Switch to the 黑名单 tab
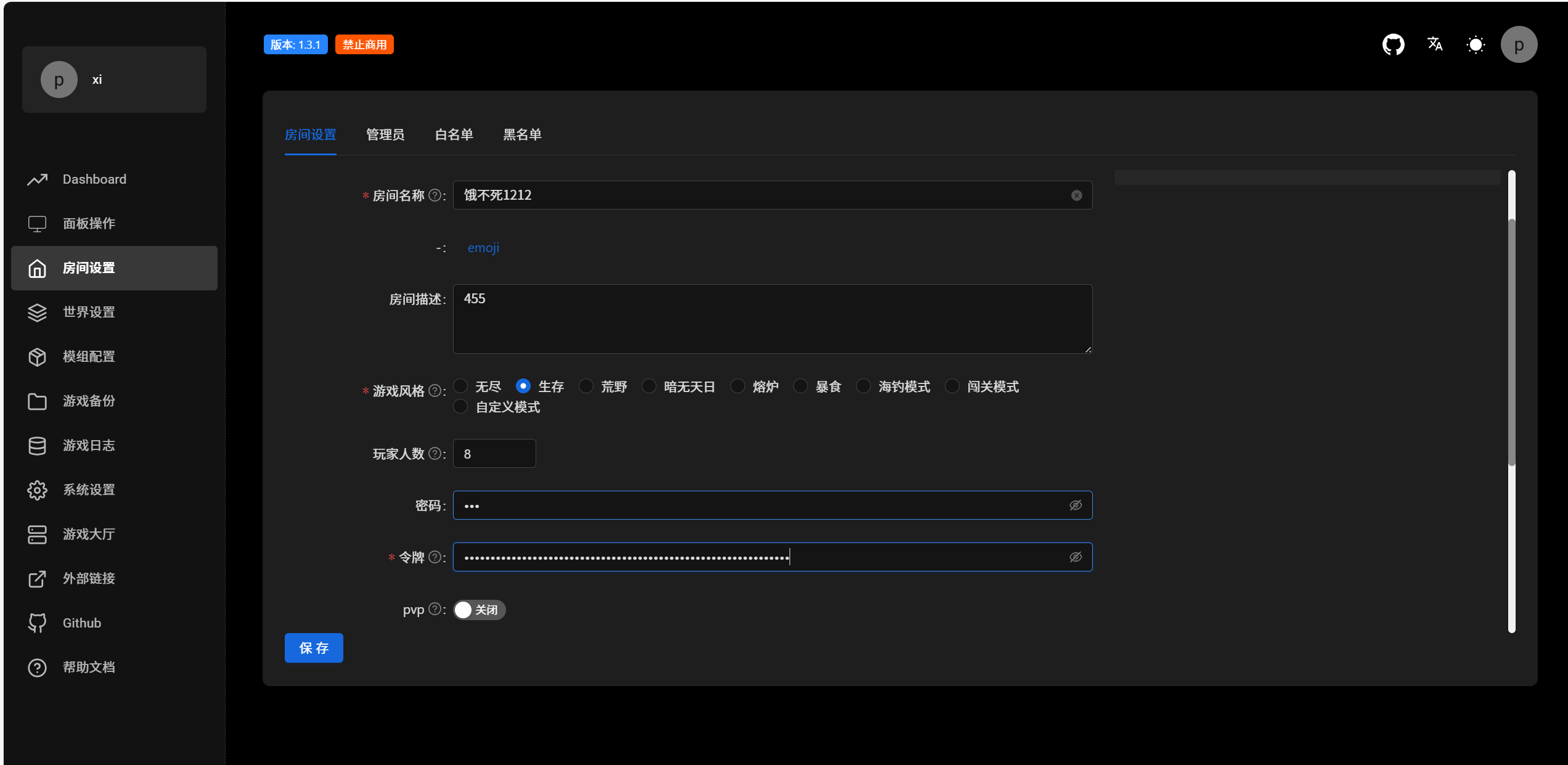The height and width of the screenshot is (765, 1568). 522,134
